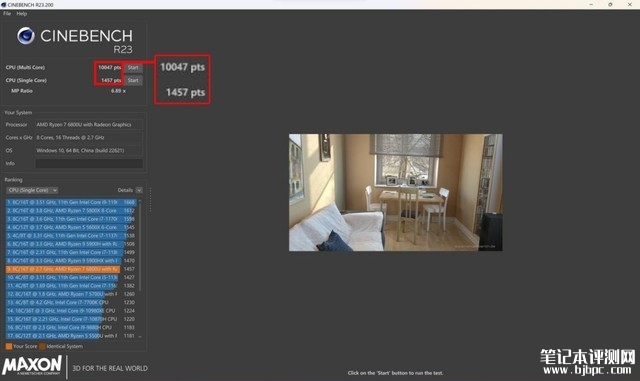The width and height of the screenshot is (640, 381).
Task: Open the File menu
Action: (x=7, y=13)
